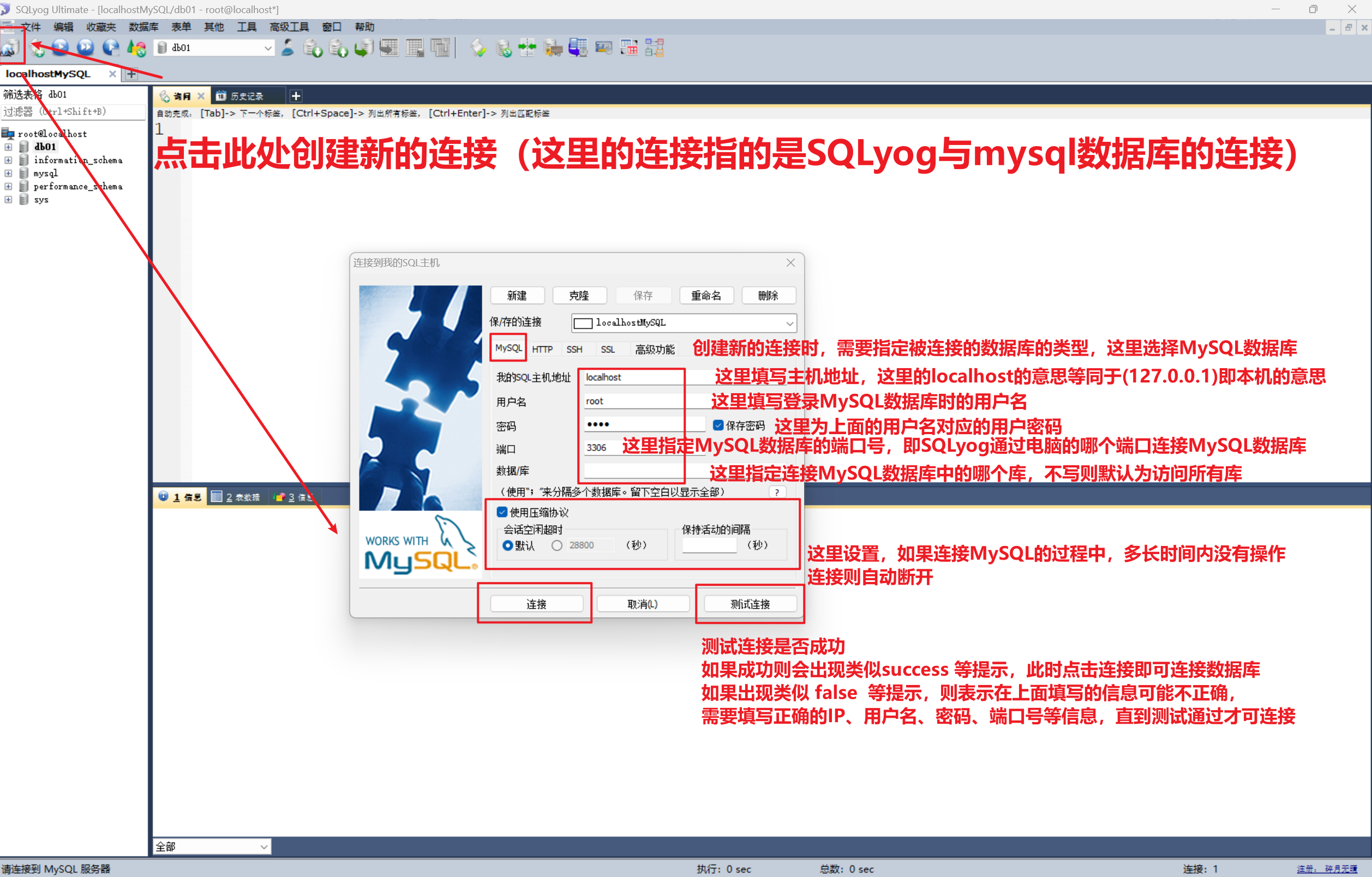The height and width of the screenshot is (877, 1372).
Task: Click the table with calculator toolbar icon
Action: pyautogui.click(x=414, y=48)
